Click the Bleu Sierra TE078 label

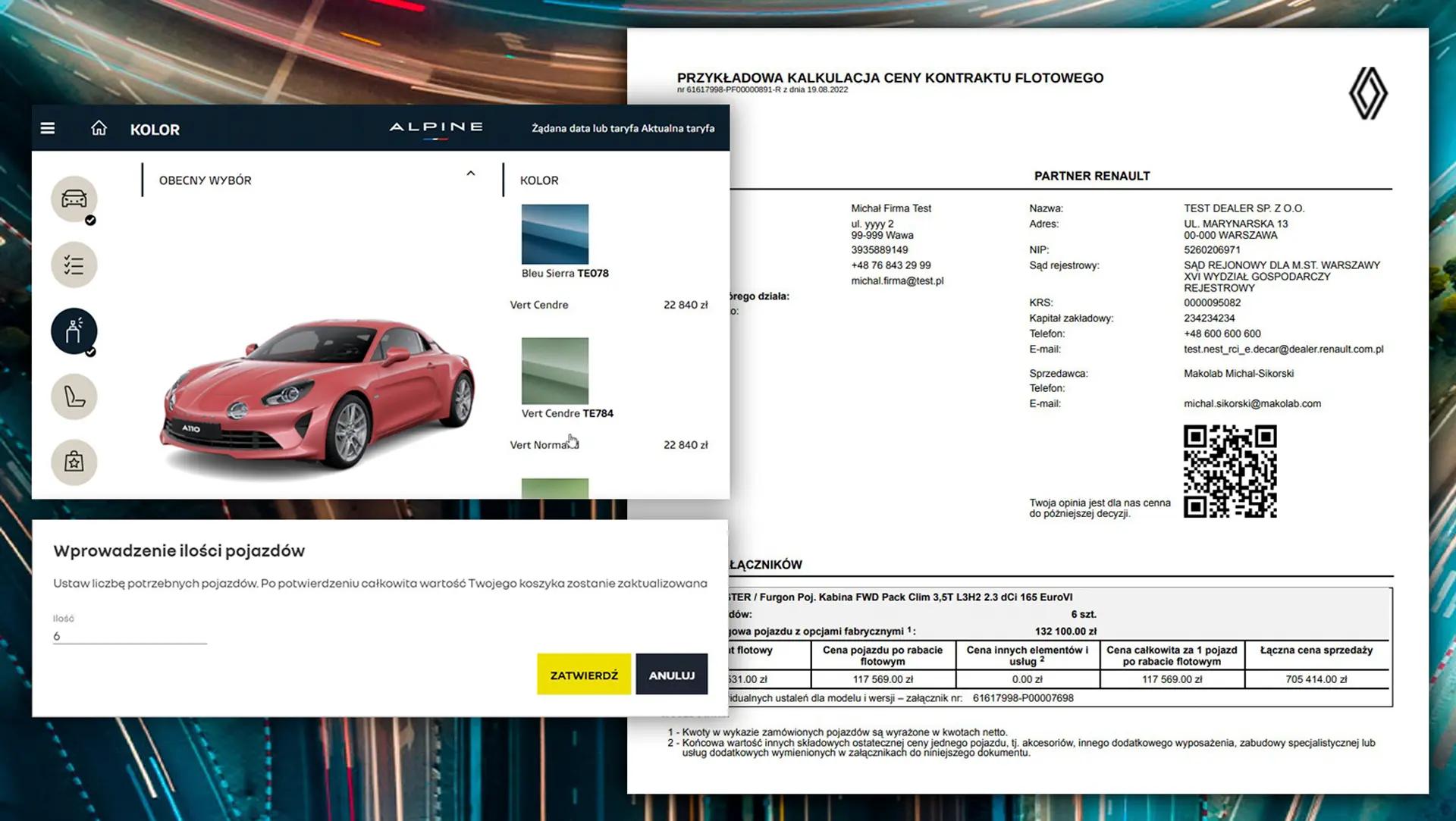(x=565, y=273)
